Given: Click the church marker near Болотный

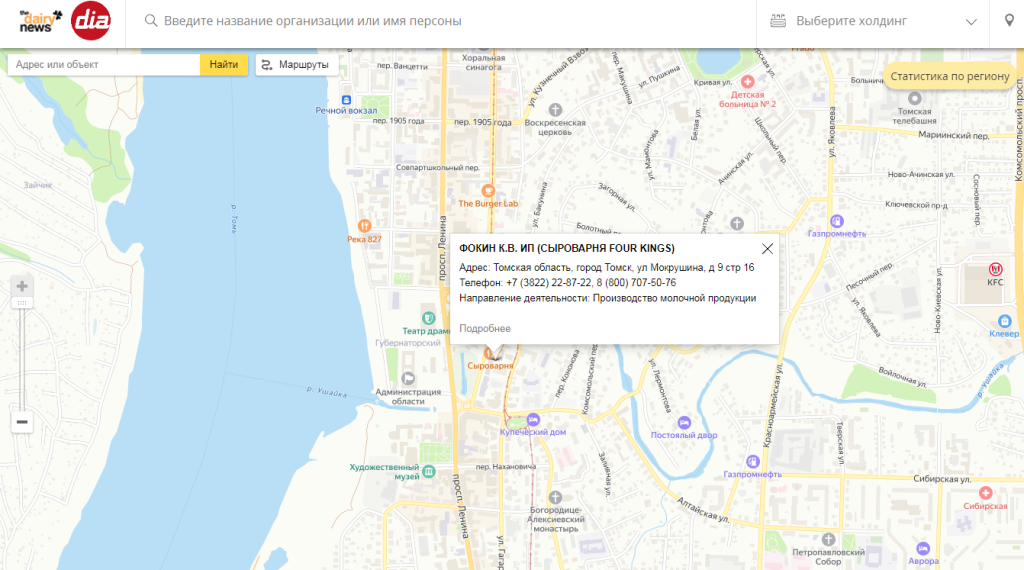Looking at the screenshot, I should [x=737, y=224].
